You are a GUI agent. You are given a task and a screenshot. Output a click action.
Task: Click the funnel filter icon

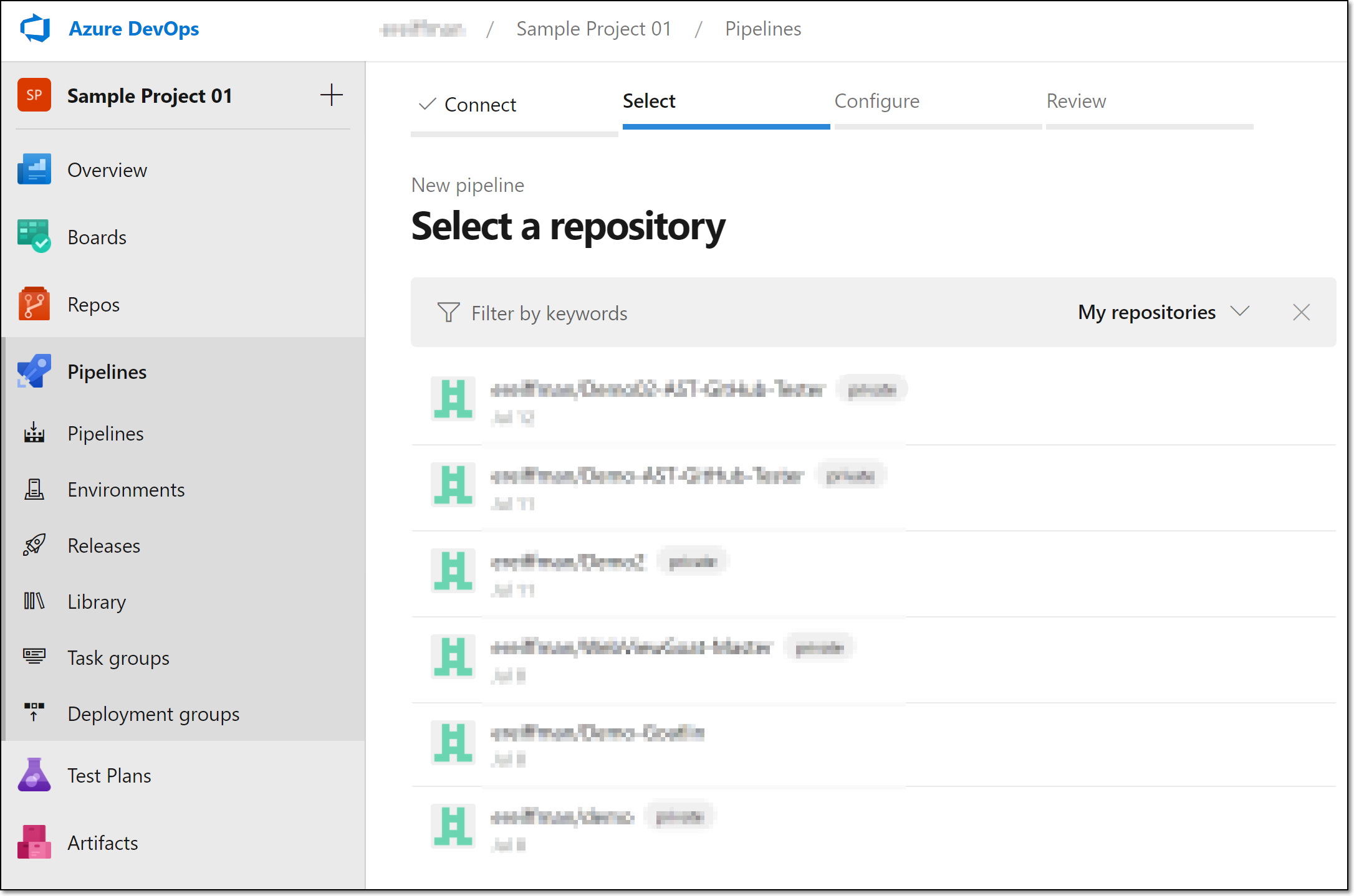coord(448,312)
